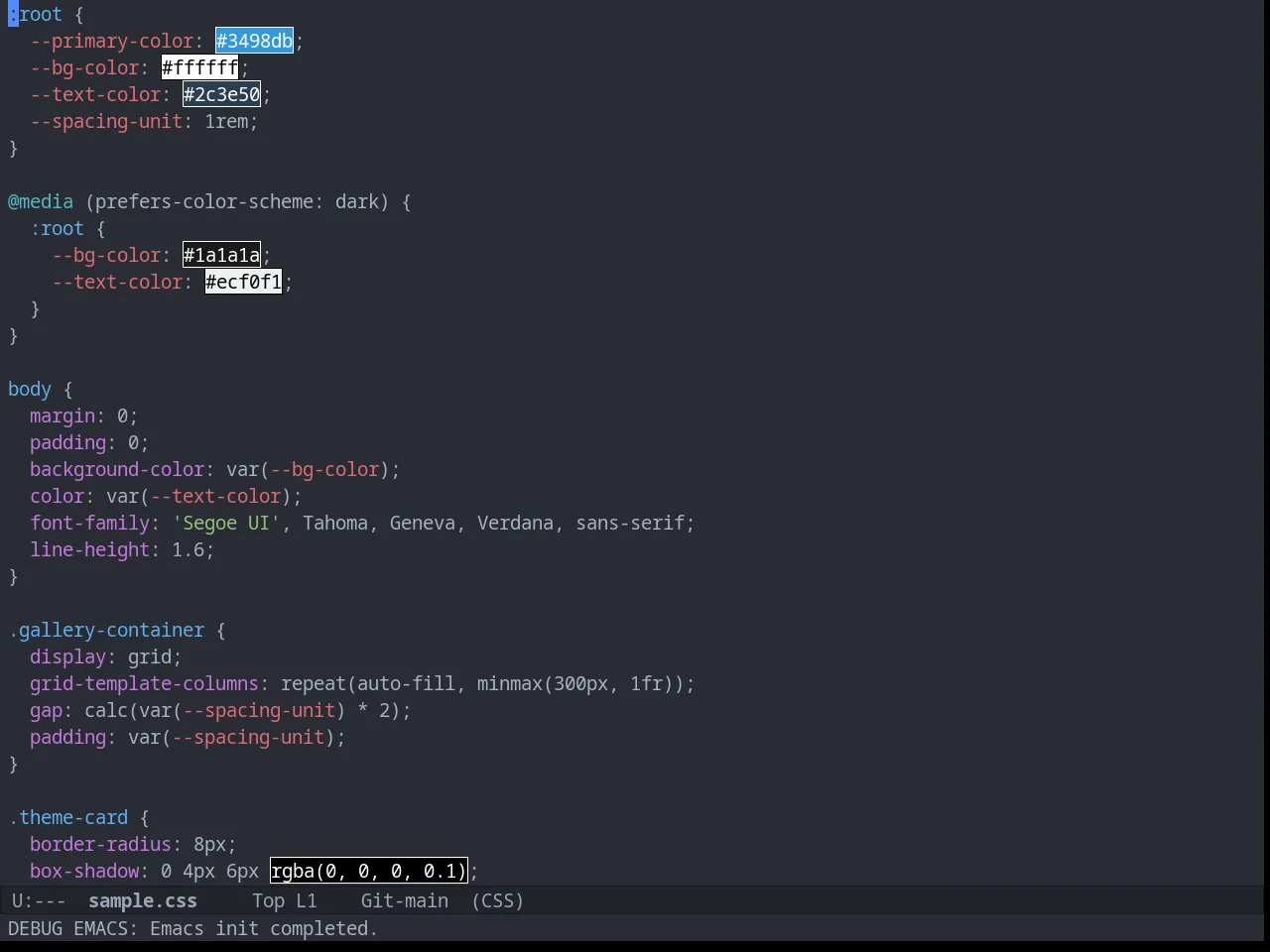Click the sans-serif fallback font
The image size is (1270, 952).
point(630,523)
